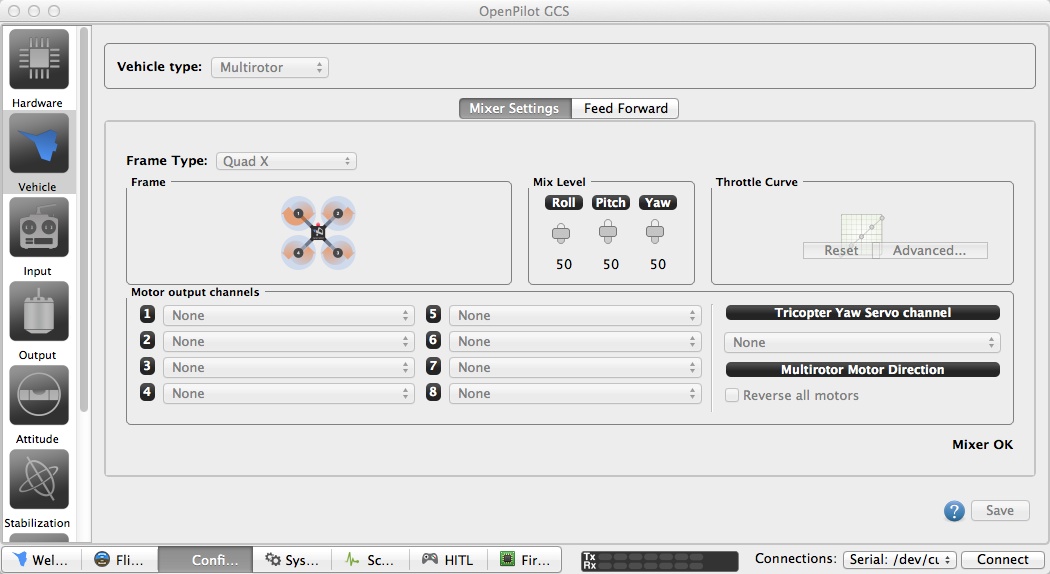Click the blue help question mark icon
The height and width of the screenshot is (574, 1050).
click(954, 511)
